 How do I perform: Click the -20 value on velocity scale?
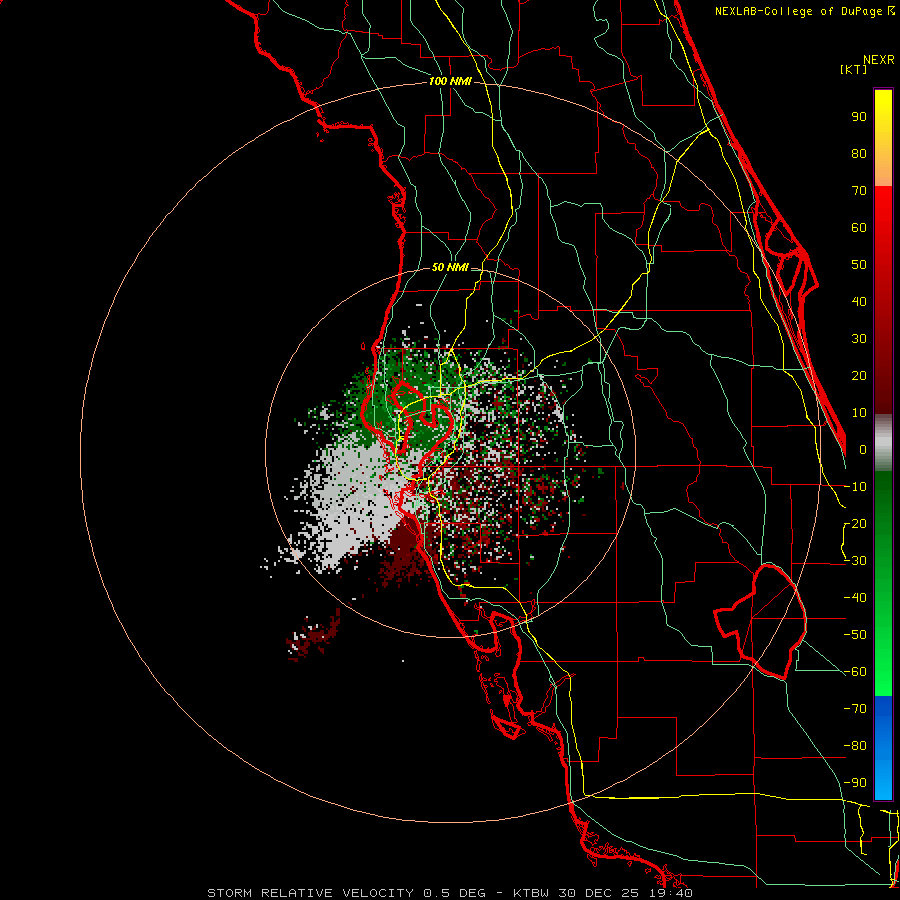(x=855, y=524)
